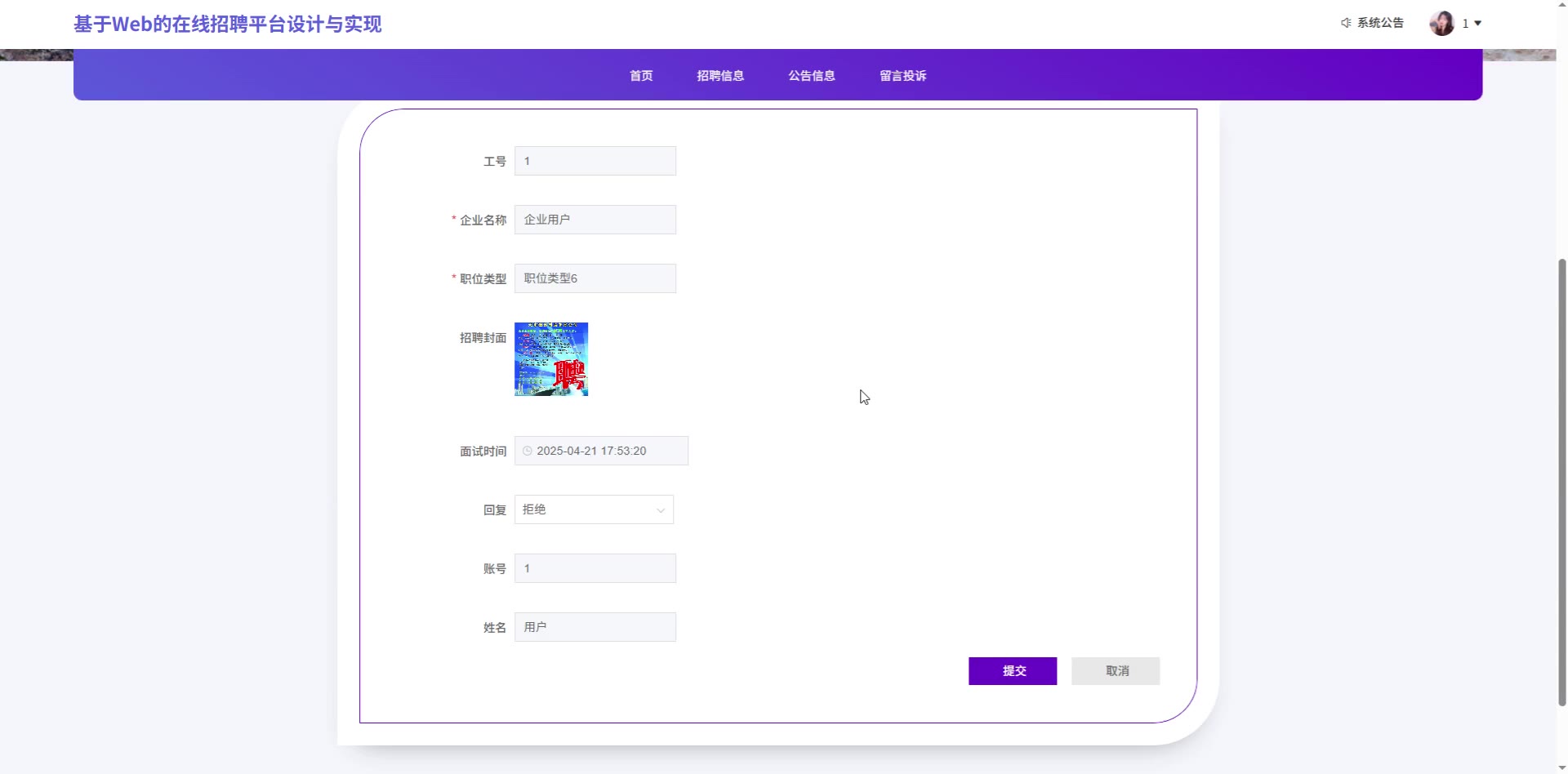
Task: Click the 职位类型 input field
Action: pos(595,278)
